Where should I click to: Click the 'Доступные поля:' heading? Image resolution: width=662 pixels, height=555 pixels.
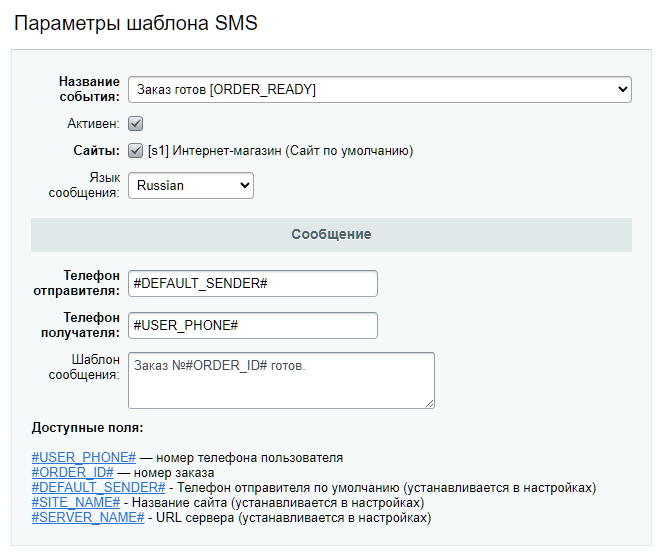tap(88, 428)
